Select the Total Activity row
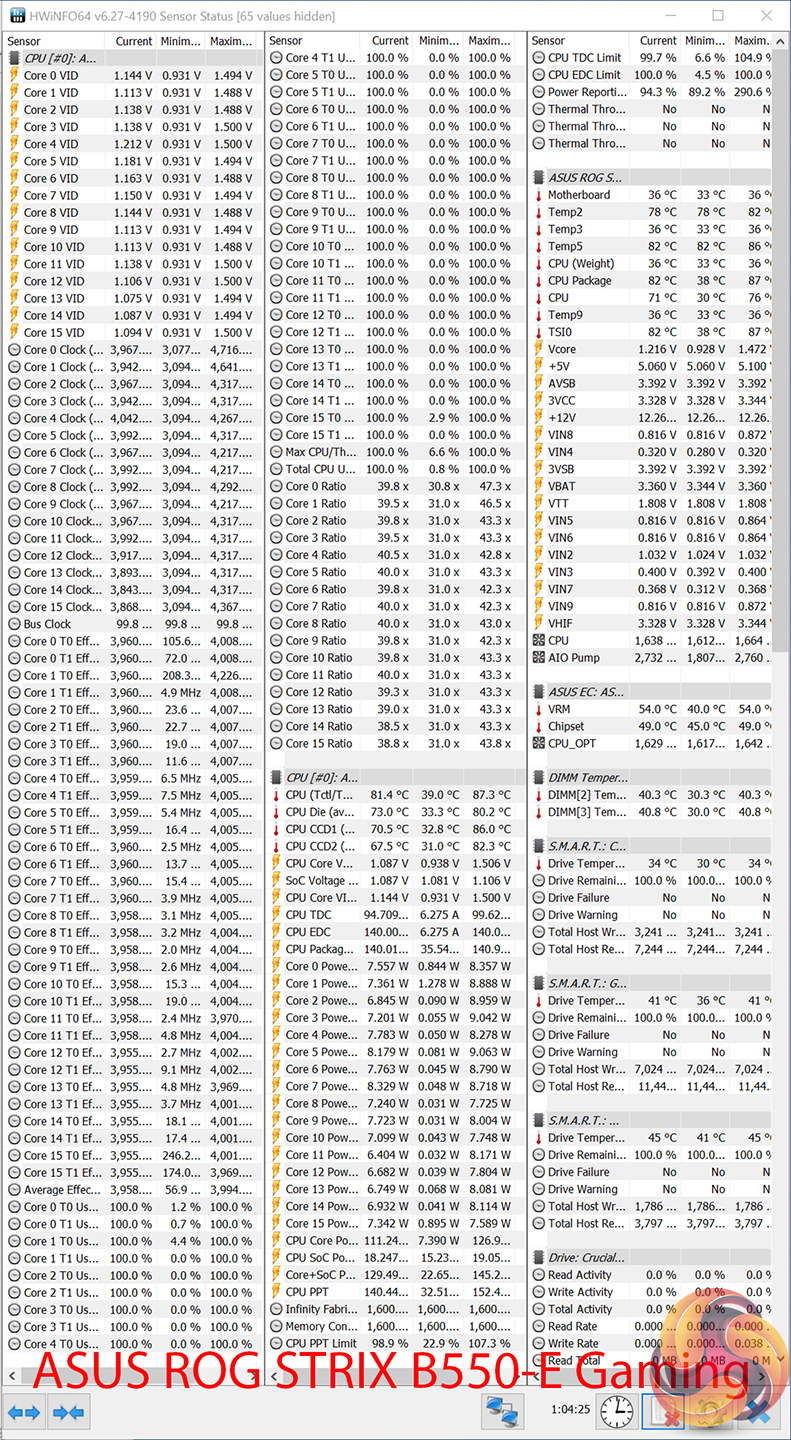This screenshot has height=1440, width=791. click(x=650, y=1309)
